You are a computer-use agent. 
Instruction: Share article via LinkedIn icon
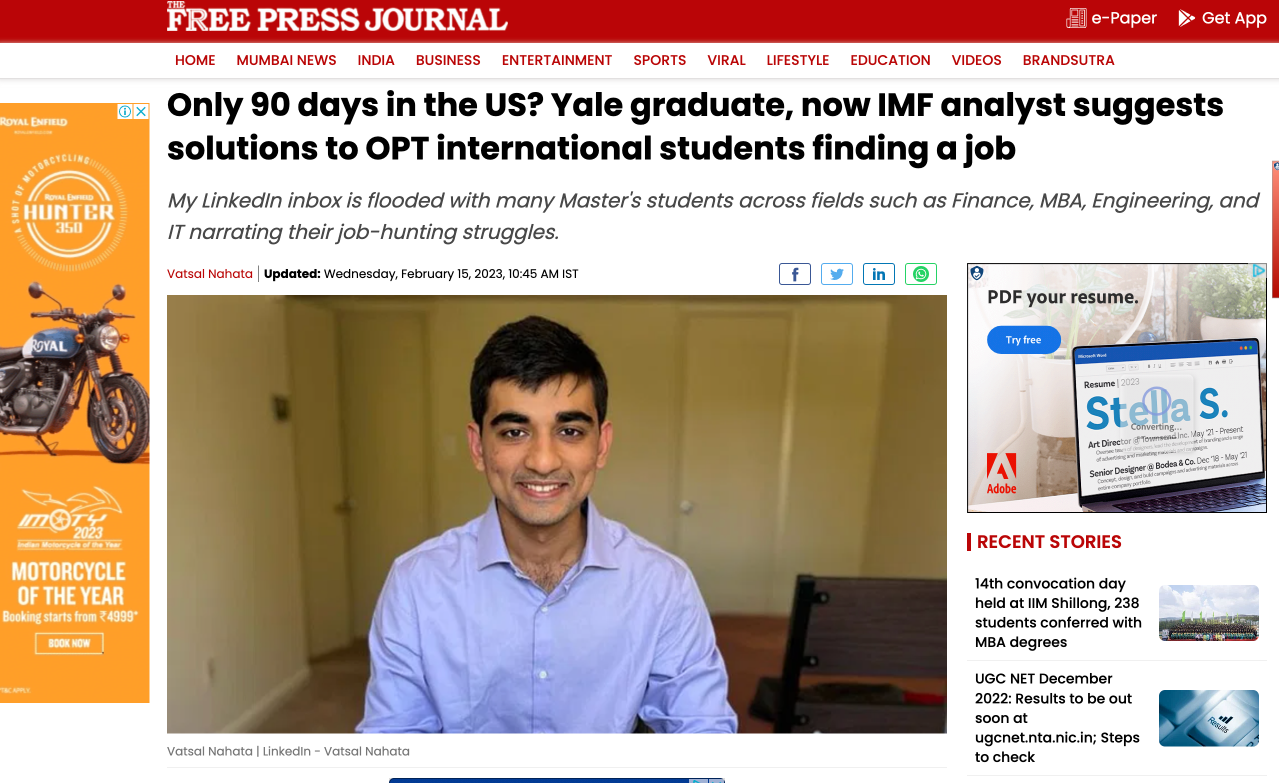pyautogui.click(x=879, y=274)
